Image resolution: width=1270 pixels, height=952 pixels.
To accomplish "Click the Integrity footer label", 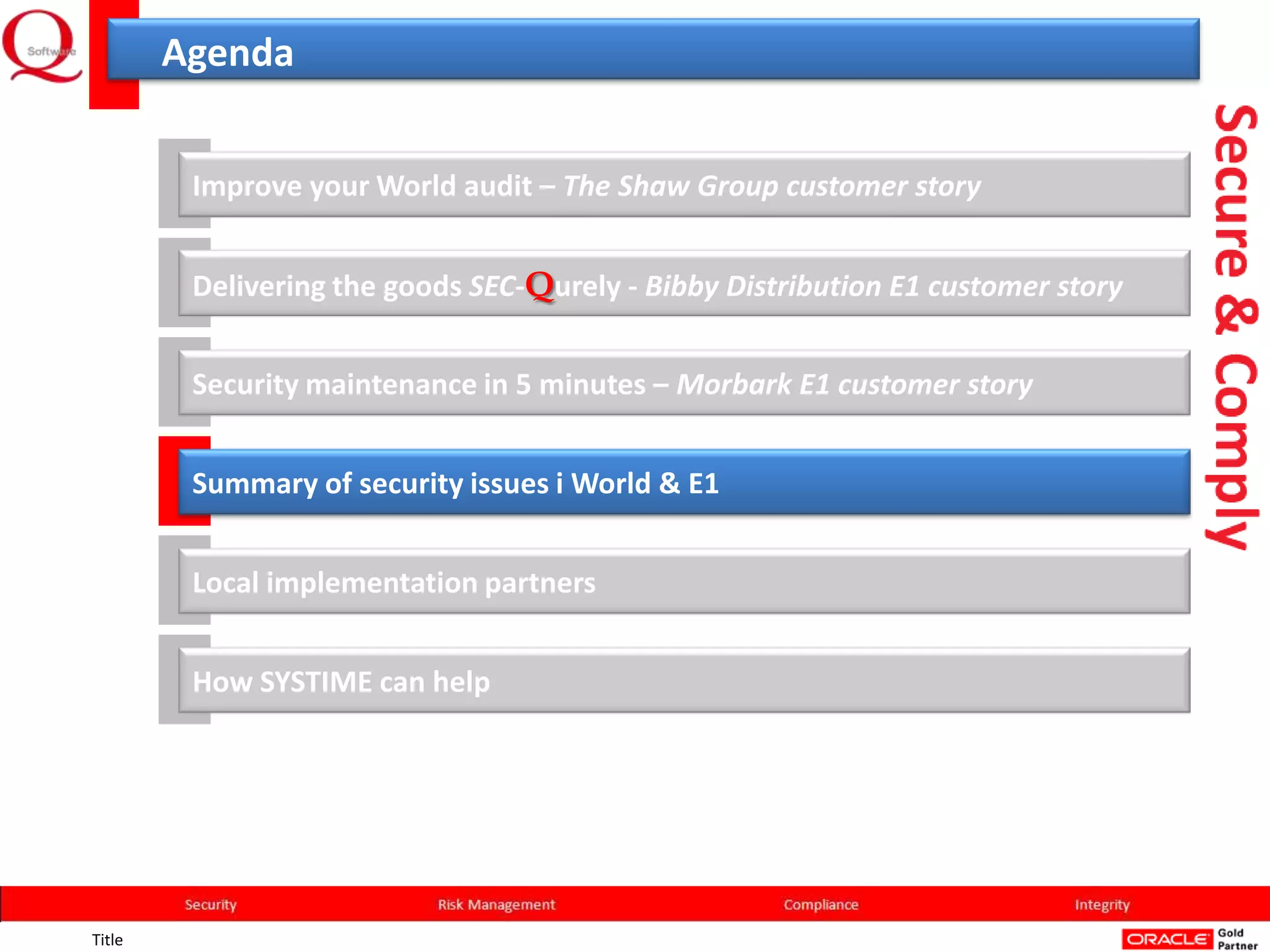I will point(1103,905).
